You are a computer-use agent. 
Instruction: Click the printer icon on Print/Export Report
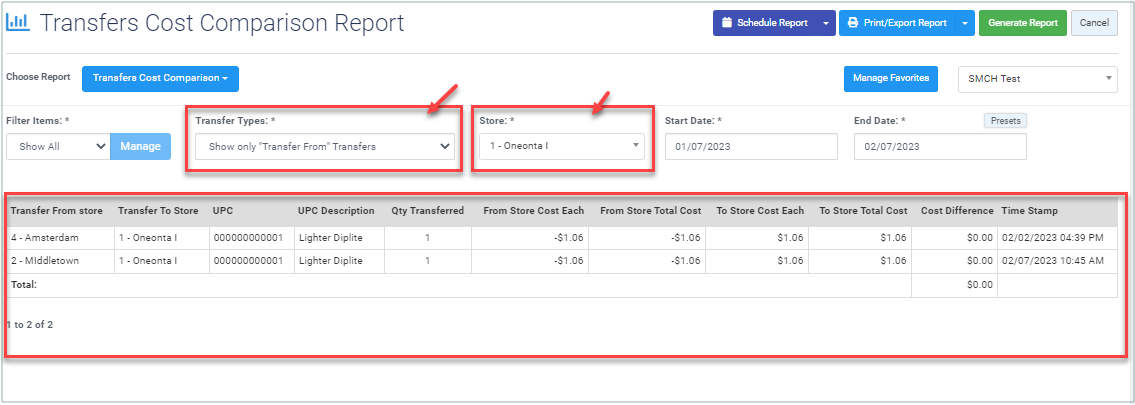[853, 23]
